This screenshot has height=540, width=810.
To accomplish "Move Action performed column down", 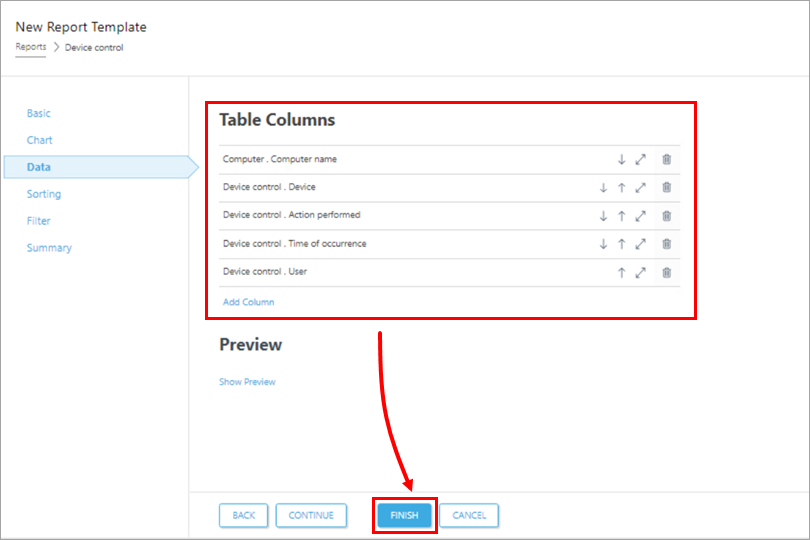I will [603, 215].
